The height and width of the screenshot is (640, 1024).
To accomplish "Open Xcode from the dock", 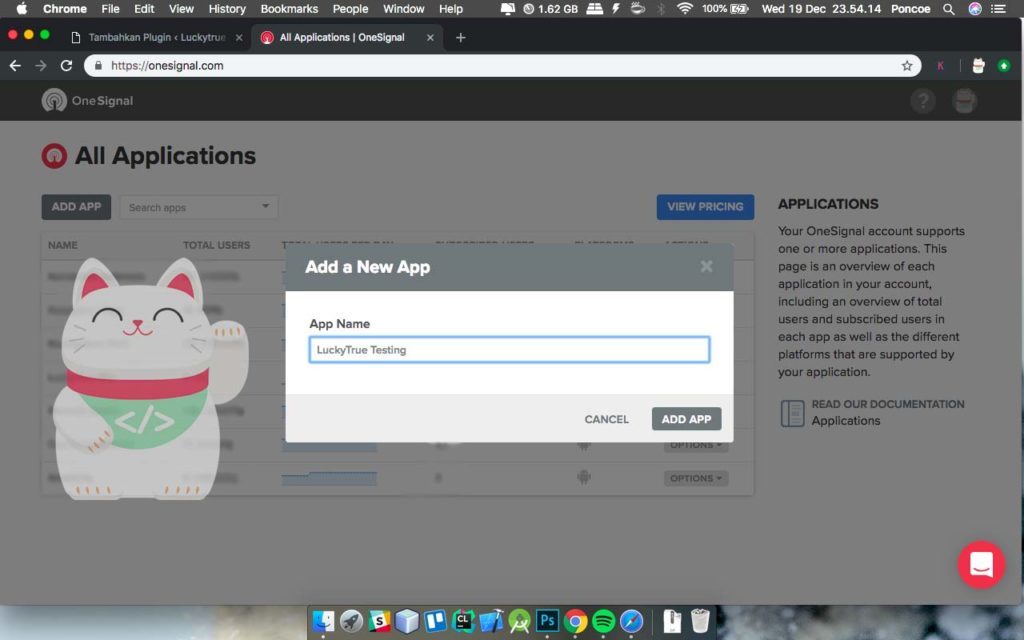I will [x=492, y=621].
